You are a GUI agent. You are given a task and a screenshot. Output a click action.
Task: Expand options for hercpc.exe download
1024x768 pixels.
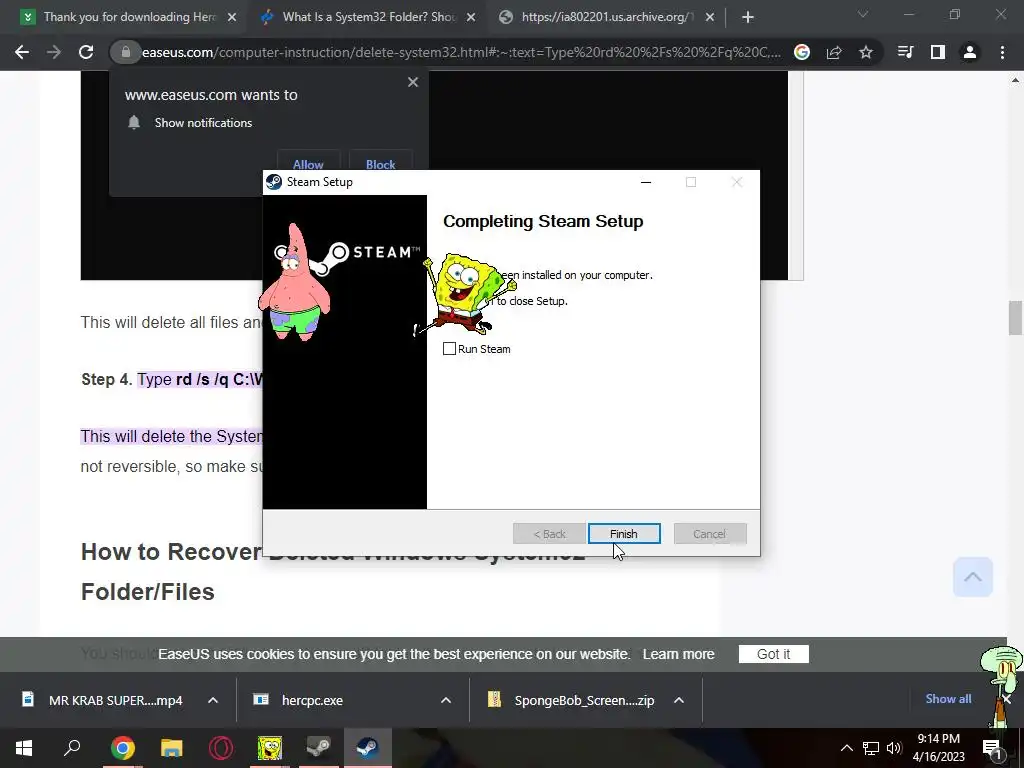click(x=446, y=700)
